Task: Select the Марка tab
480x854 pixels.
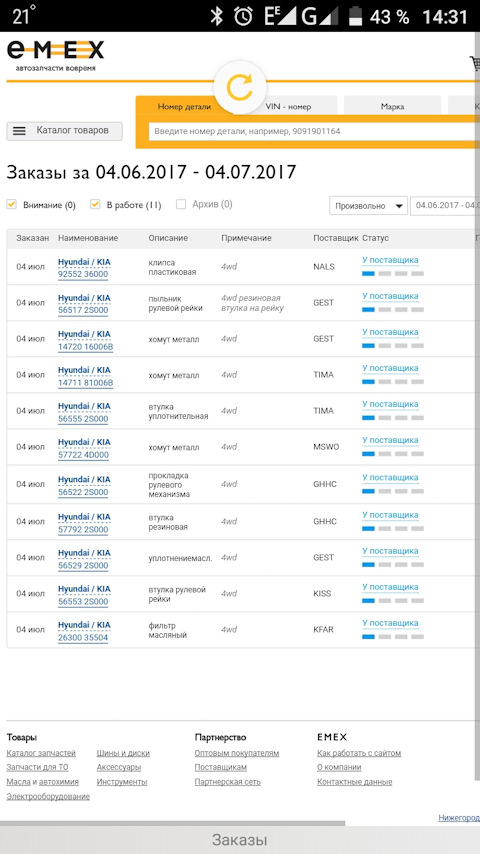Action: click(392, 107)
